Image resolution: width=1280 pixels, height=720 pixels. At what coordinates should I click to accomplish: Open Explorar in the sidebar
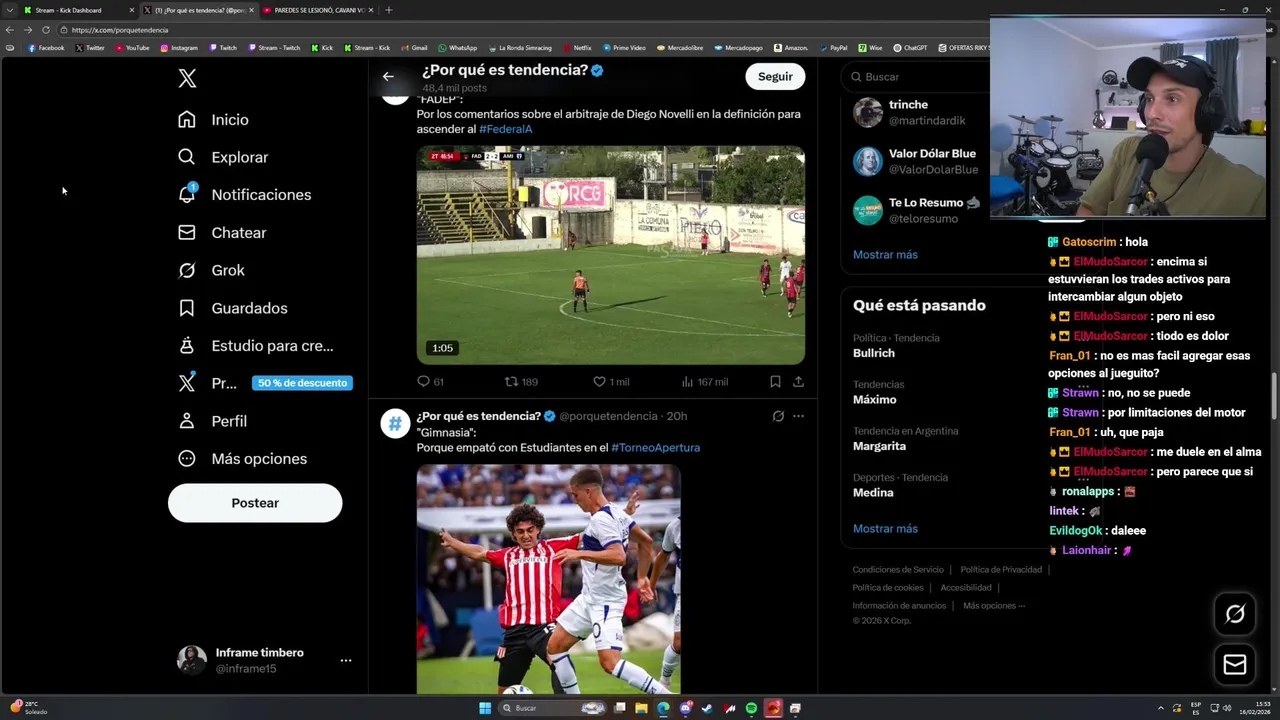tap(223, 157)
